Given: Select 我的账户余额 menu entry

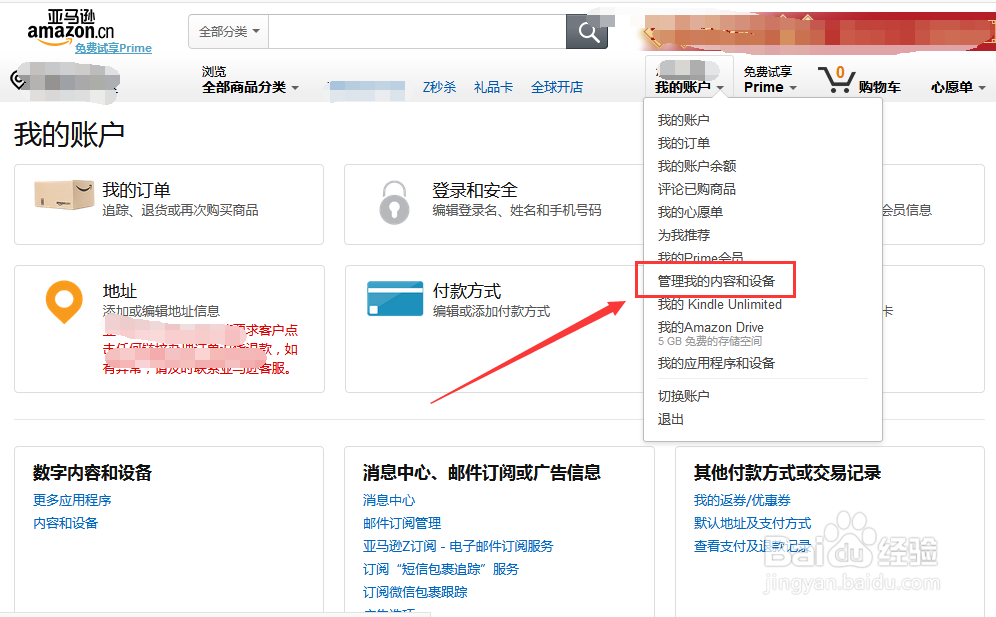Looking at the screenshot, I should [697, 166].
